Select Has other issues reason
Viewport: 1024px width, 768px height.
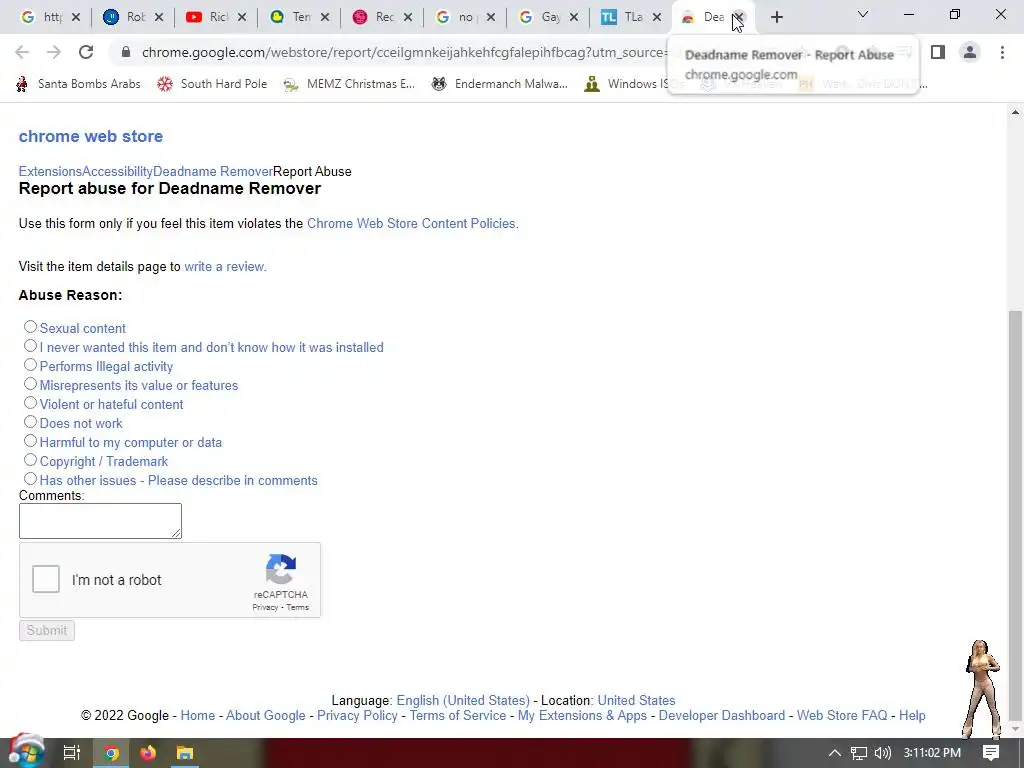click(30, 478)
